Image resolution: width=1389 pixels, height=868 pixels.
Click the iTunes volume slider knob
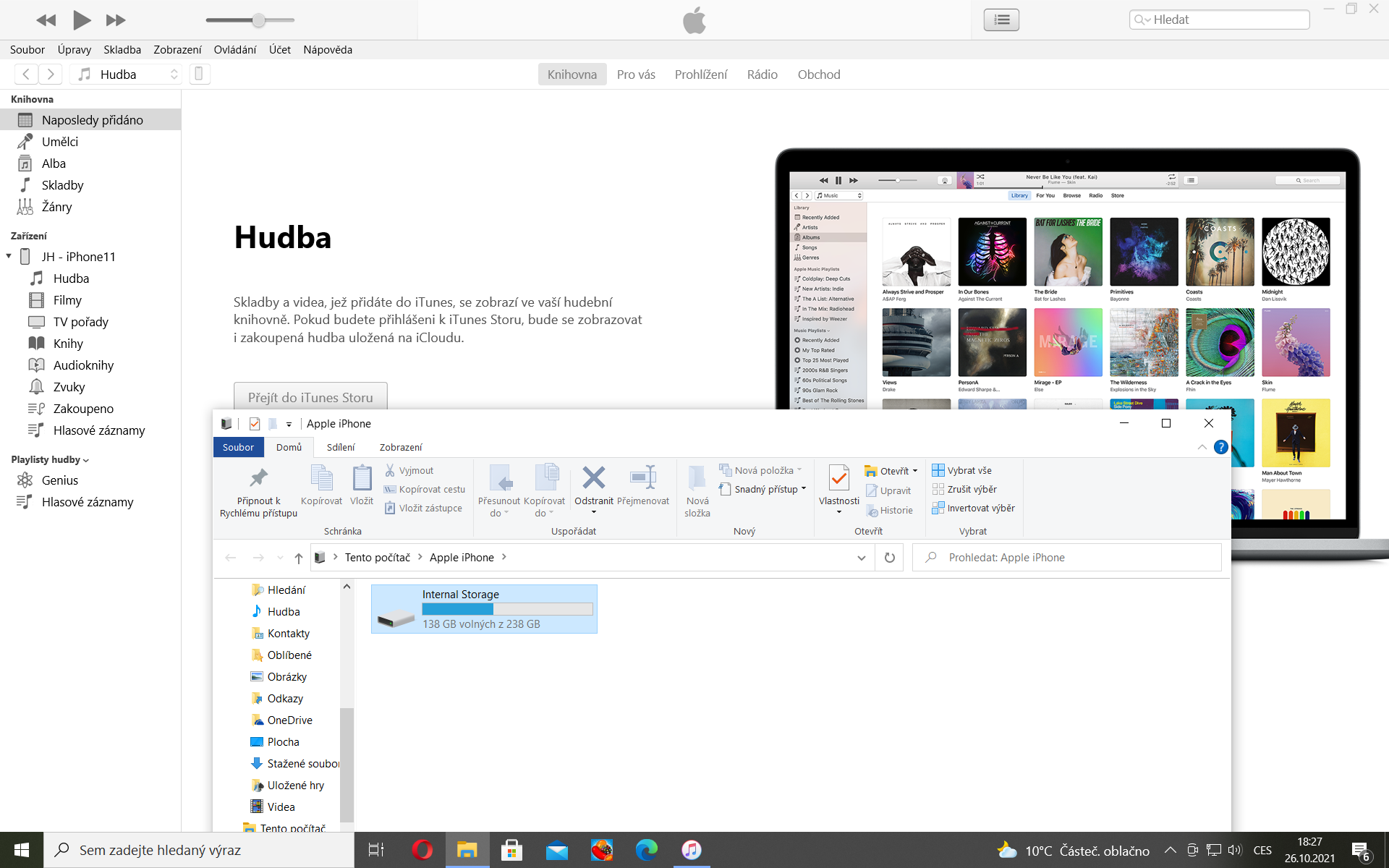(x=259, y=20)
